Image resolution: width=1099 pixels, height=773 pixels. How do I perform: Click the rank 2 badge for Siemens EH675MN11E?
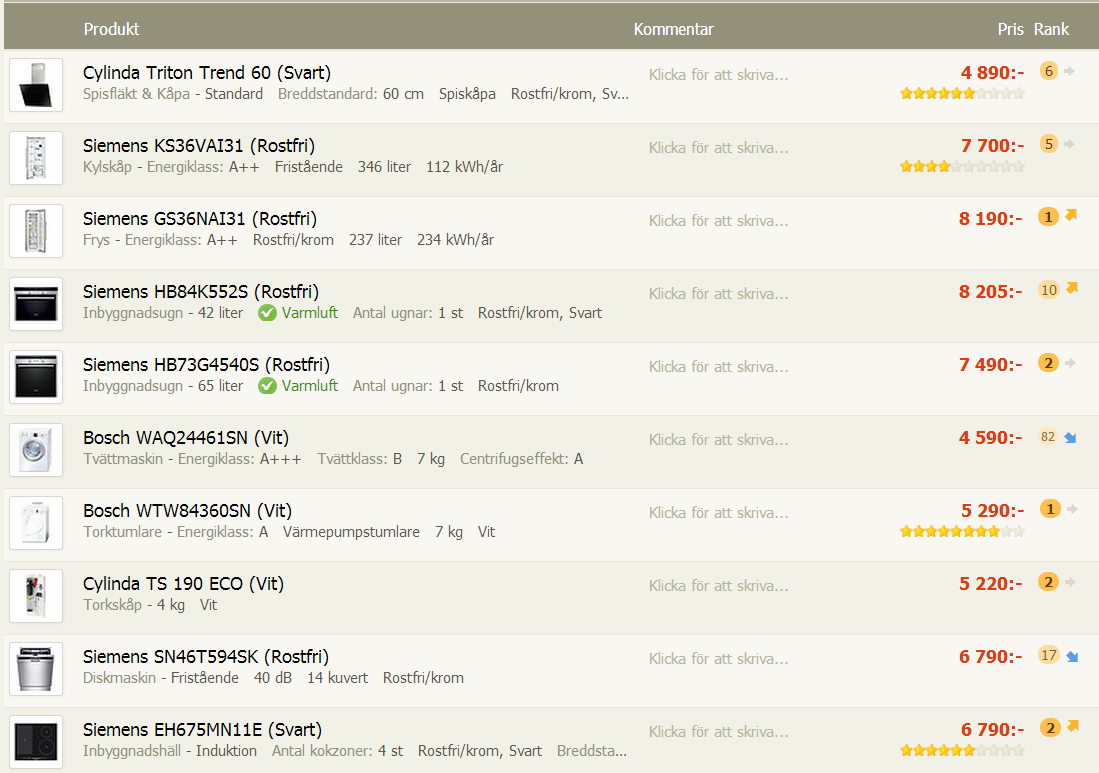coord(1050,727)
